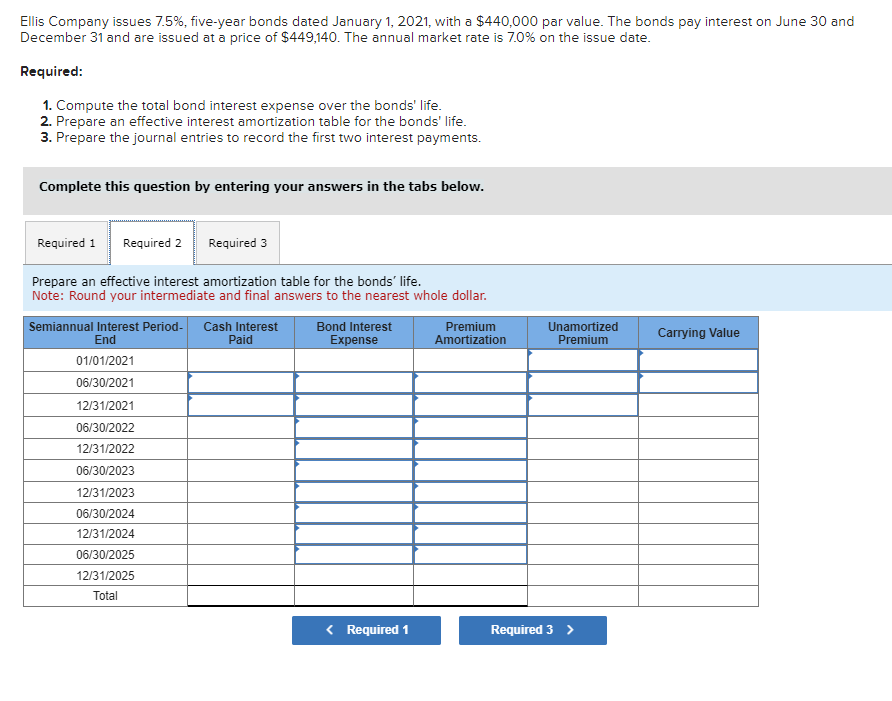892x701 pixels.
Task: Click the Semiannual Interest Period-End header
Action: coord(105,333)
